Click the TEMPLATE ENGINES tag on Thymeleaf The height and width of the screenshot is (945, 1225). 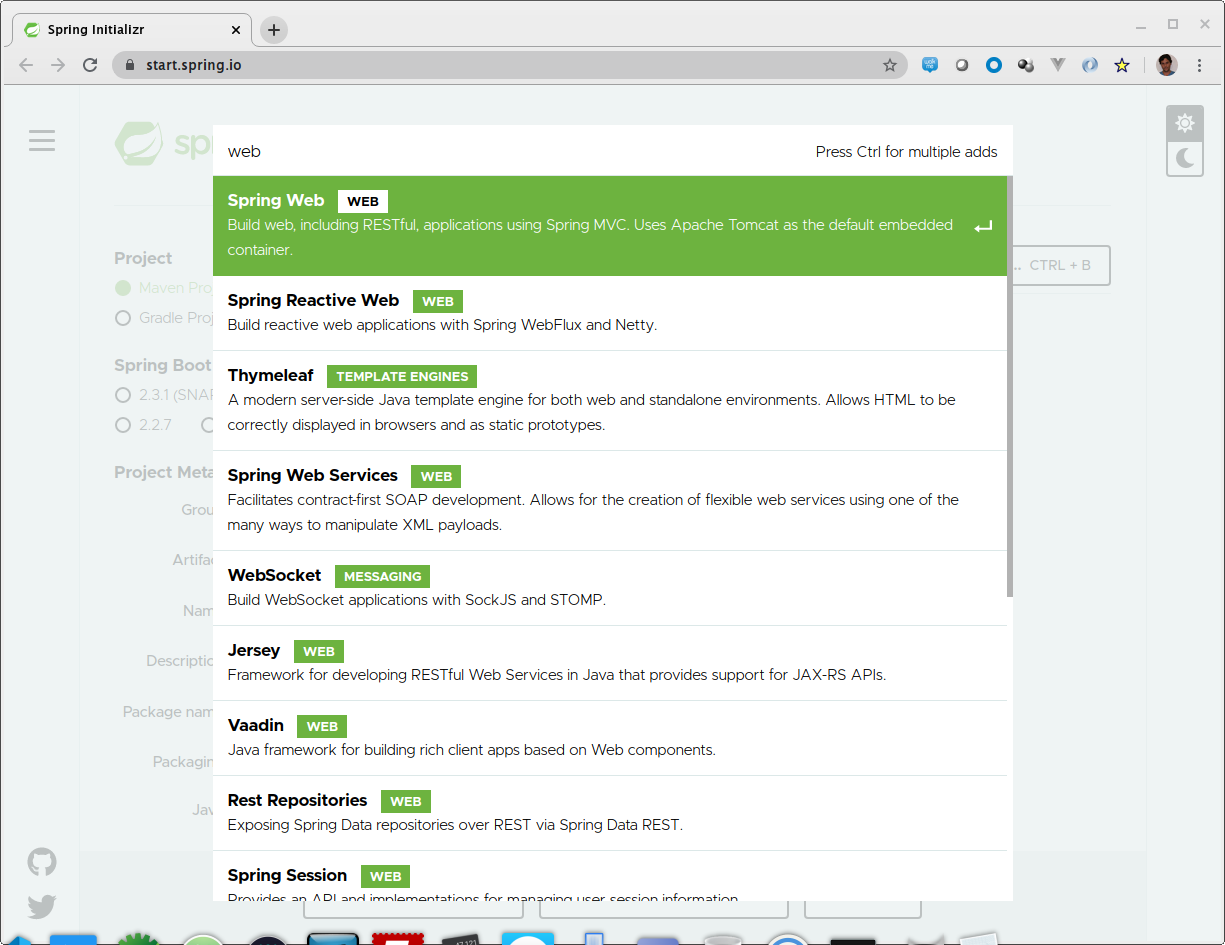[x=402, y=377]
